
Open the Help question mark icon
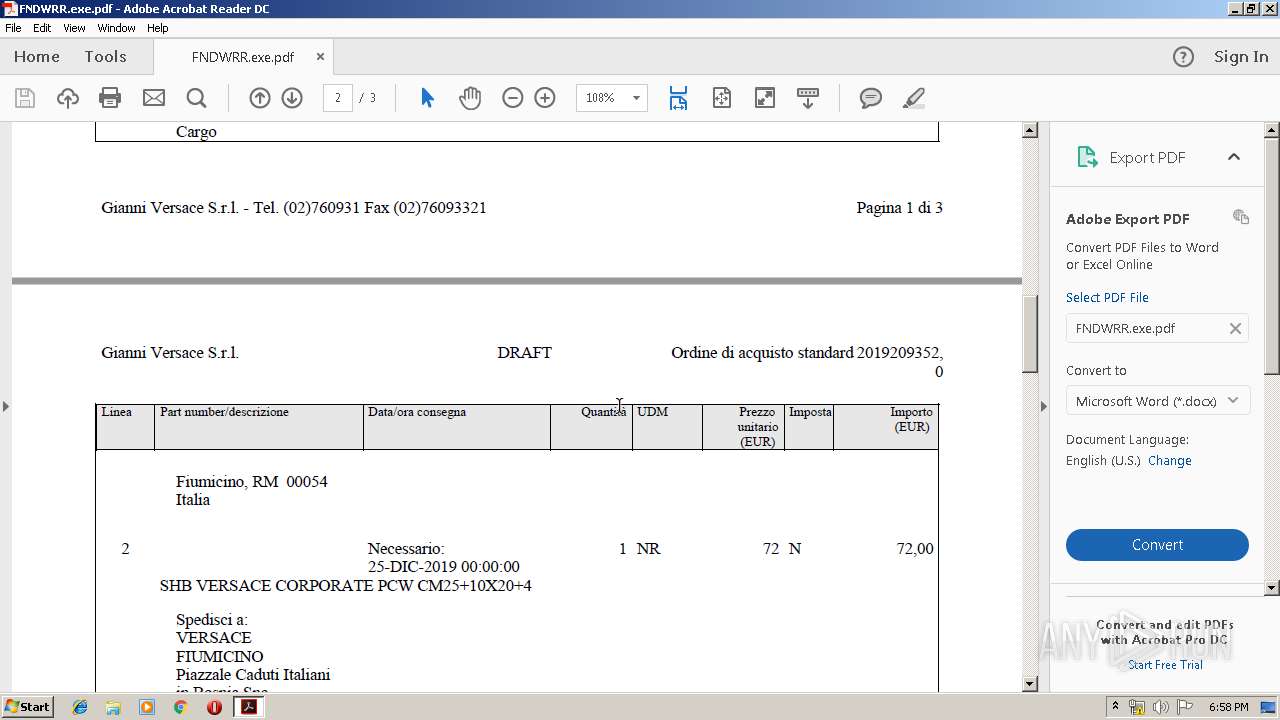[x=1183, y=57]
